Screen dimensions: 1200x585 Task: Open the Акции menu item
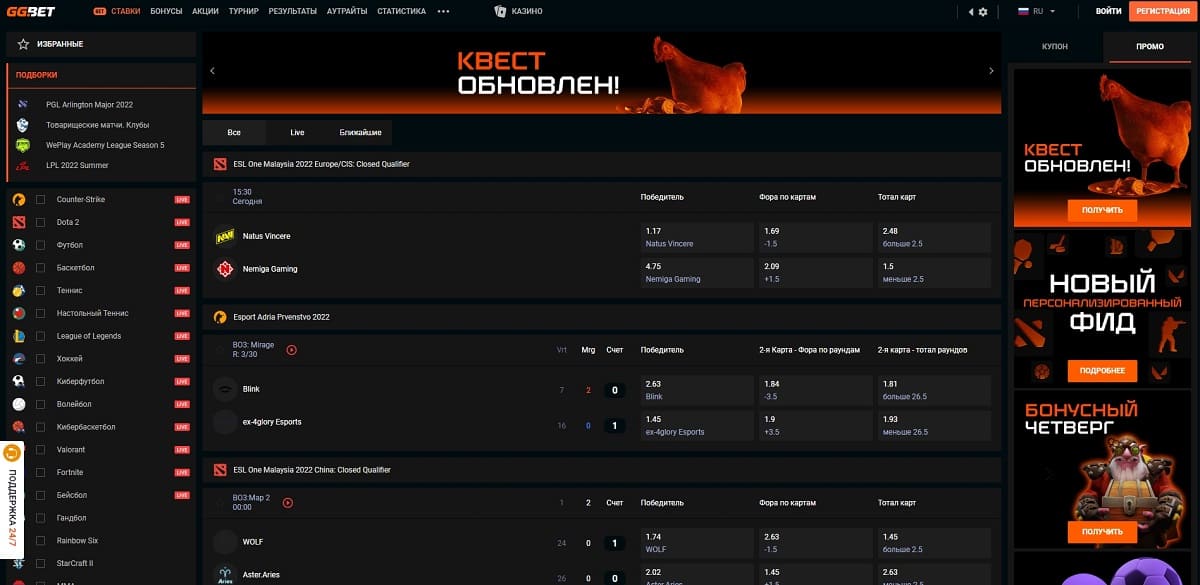point(205,11)
